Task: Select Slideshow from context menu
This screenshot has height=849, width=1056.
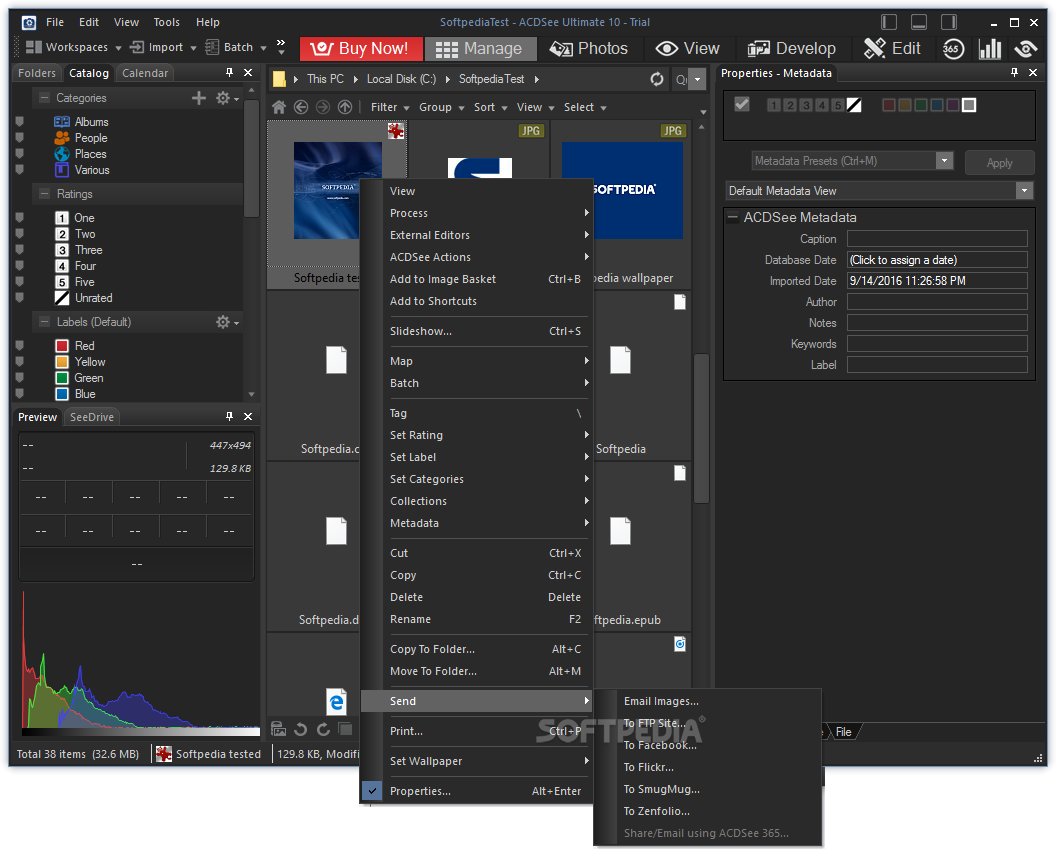Action: [x=477, y=331]
